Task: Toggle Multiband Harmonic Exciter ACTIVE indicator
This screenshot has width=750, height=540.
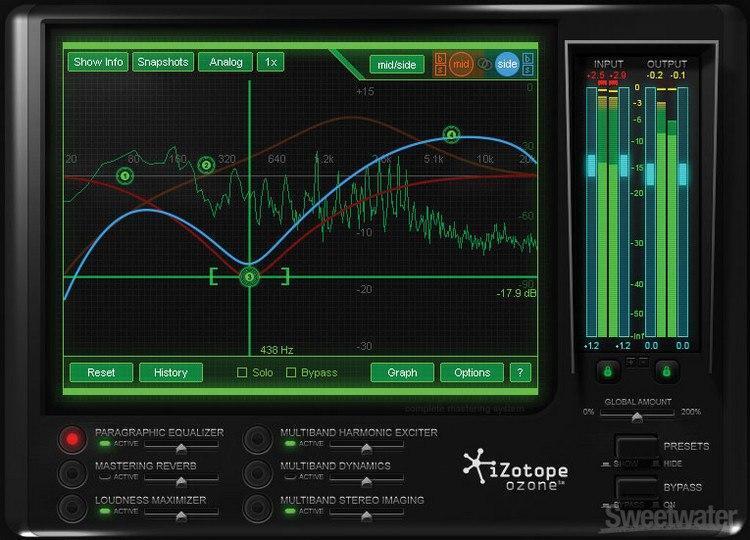Action: (x=290, y=444)
